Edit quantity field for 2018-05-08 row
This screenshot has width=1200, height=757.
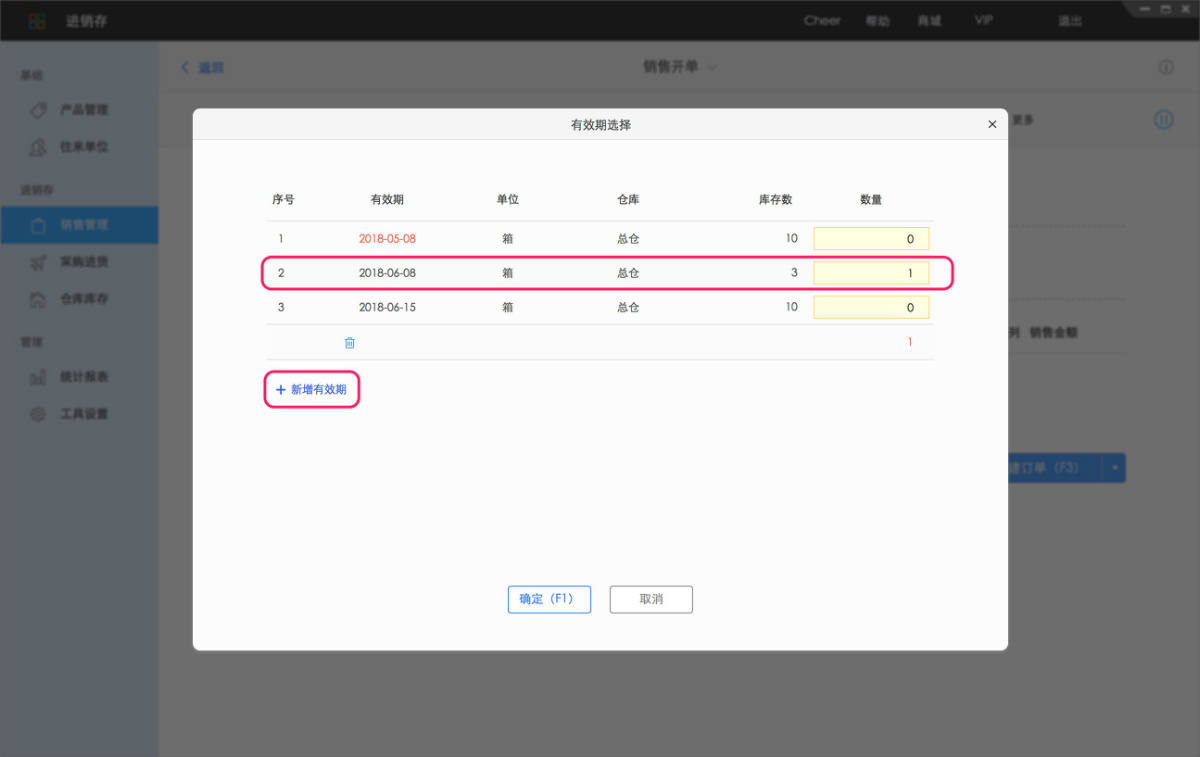click(x=871, y=239)
